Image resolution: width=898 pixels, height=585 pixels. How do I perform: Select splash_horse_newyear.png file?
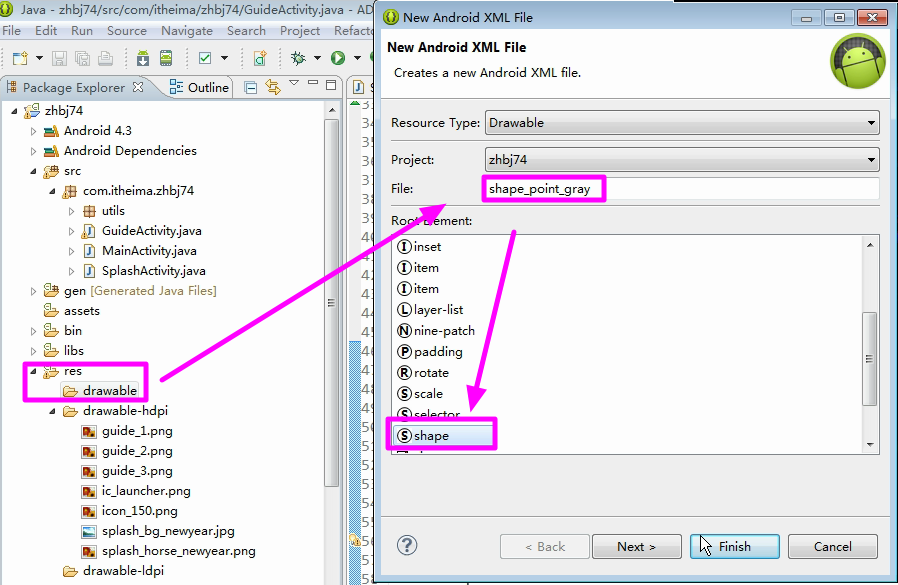179,551
